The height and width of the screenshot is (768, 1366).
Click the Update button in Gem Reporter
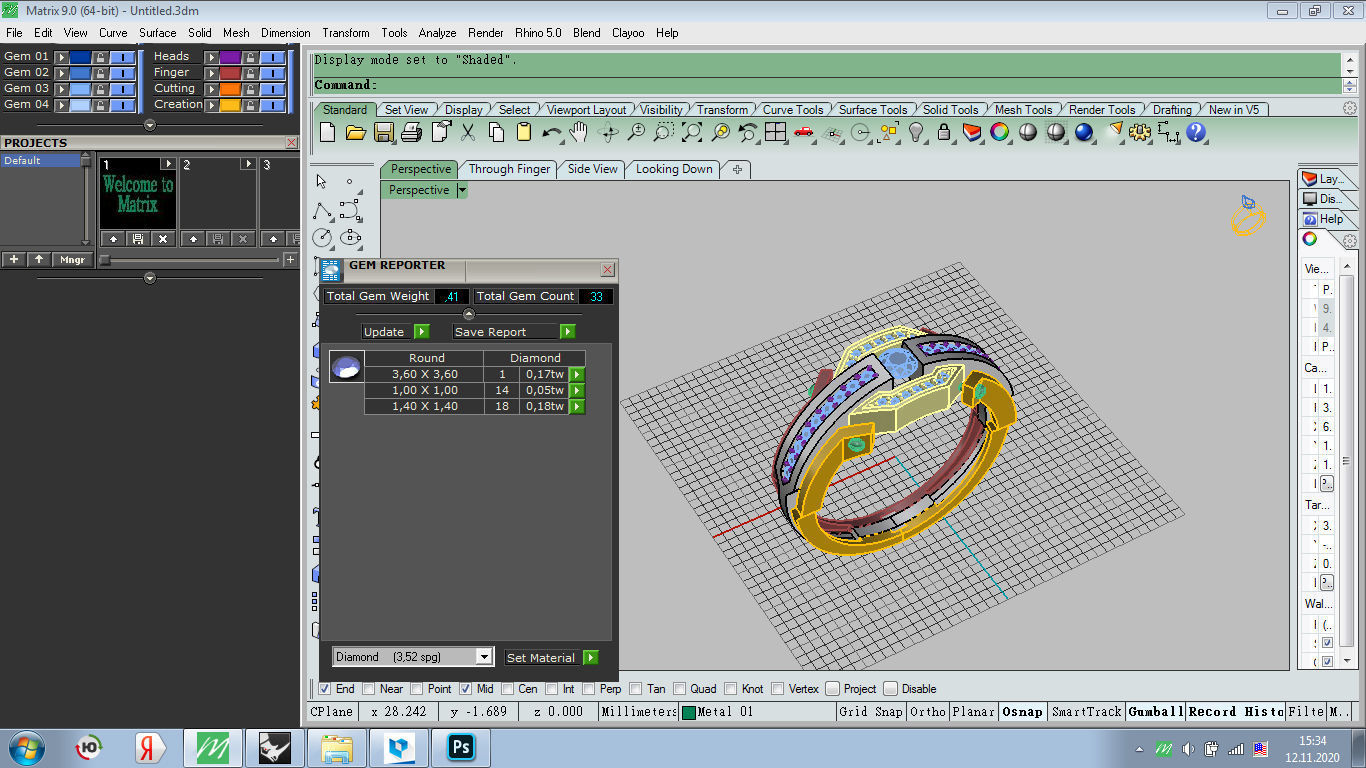[x=395, y=332]
